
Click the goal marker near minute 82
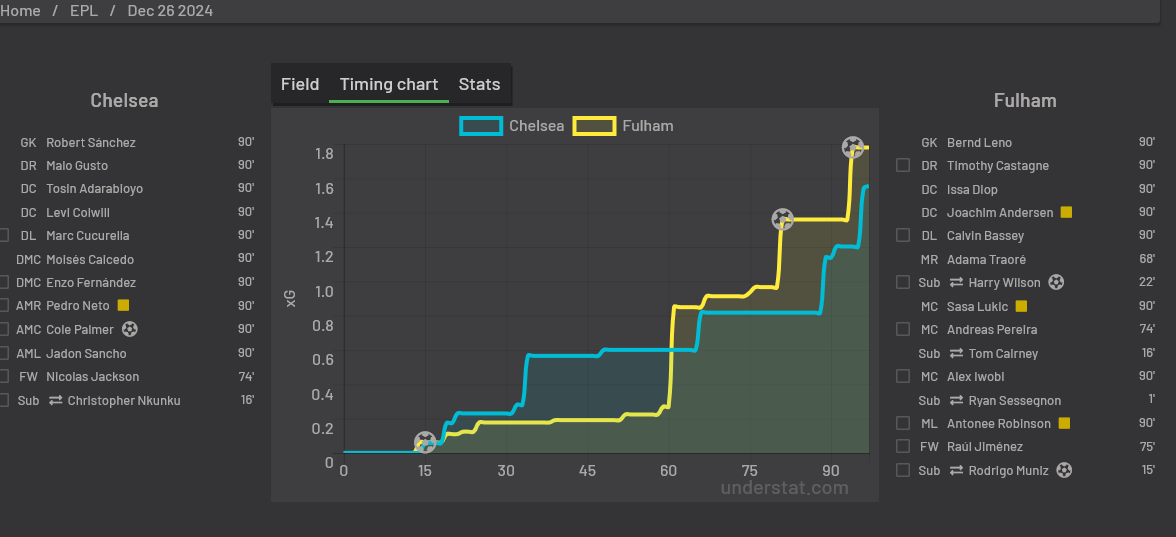point(783,219)
